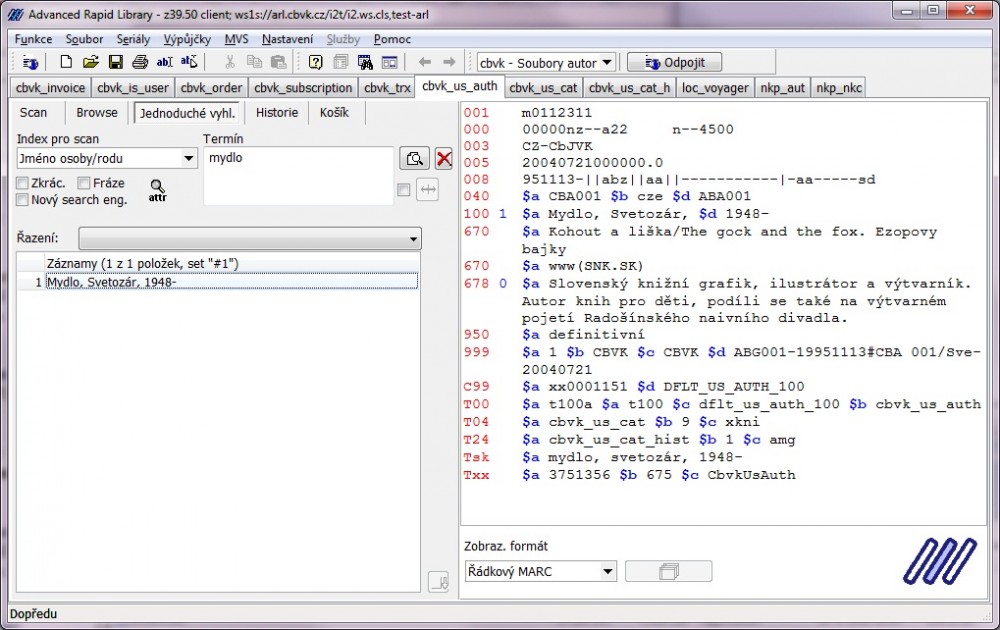The image size is (1000, 630).
Task: Click into the Termín search field
Action: (x=297, y=175)
